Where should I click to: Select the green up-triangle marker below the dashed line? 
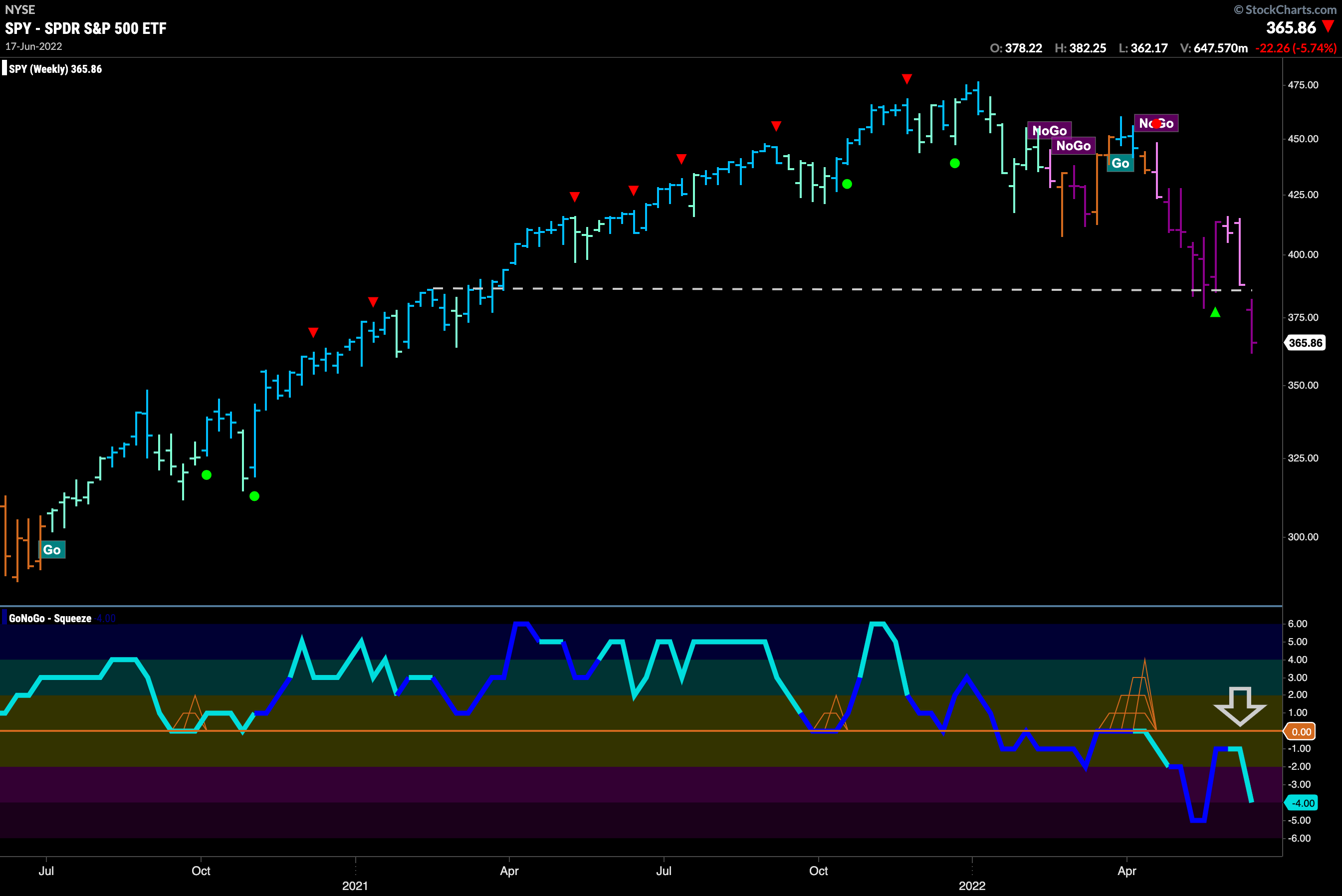1215,312
